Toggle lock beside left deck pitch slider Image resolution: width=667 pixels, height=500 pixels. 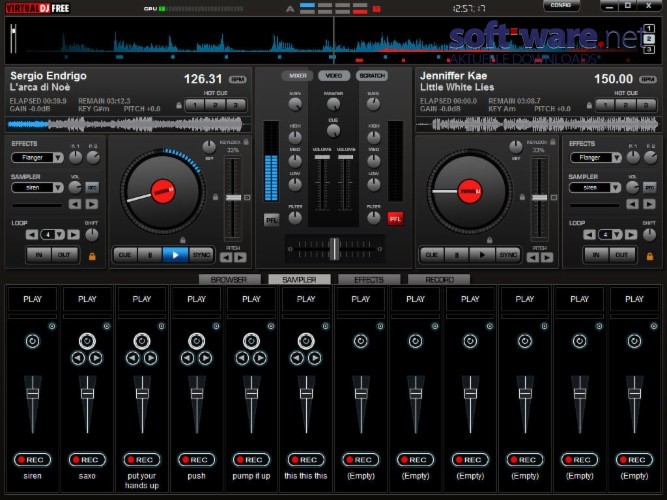tap(215, 197)
